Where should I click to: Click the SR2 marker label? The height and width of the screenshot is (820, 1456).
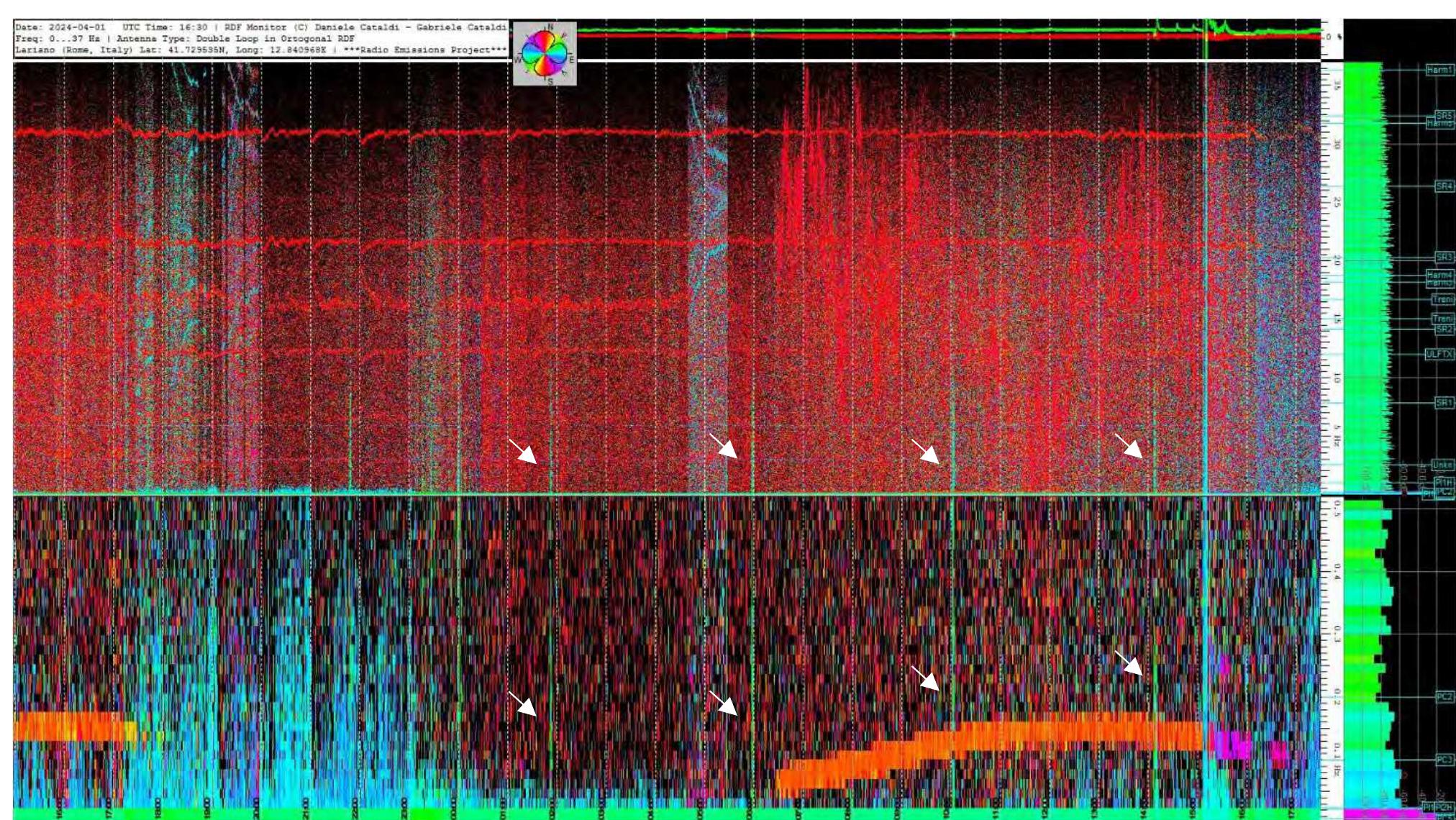pos(1444,329)
